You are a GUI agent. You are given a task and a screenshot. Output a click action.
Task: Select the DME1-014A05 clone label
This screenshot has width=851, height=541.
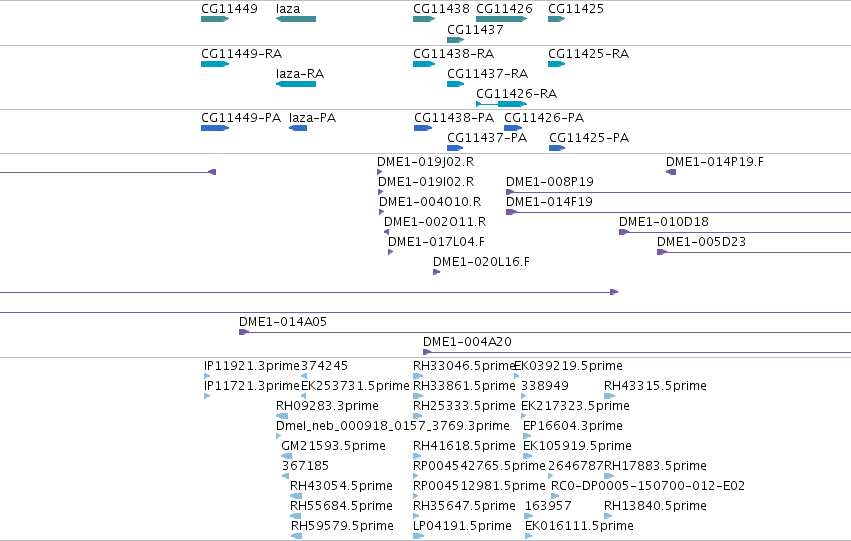point(283,322)
